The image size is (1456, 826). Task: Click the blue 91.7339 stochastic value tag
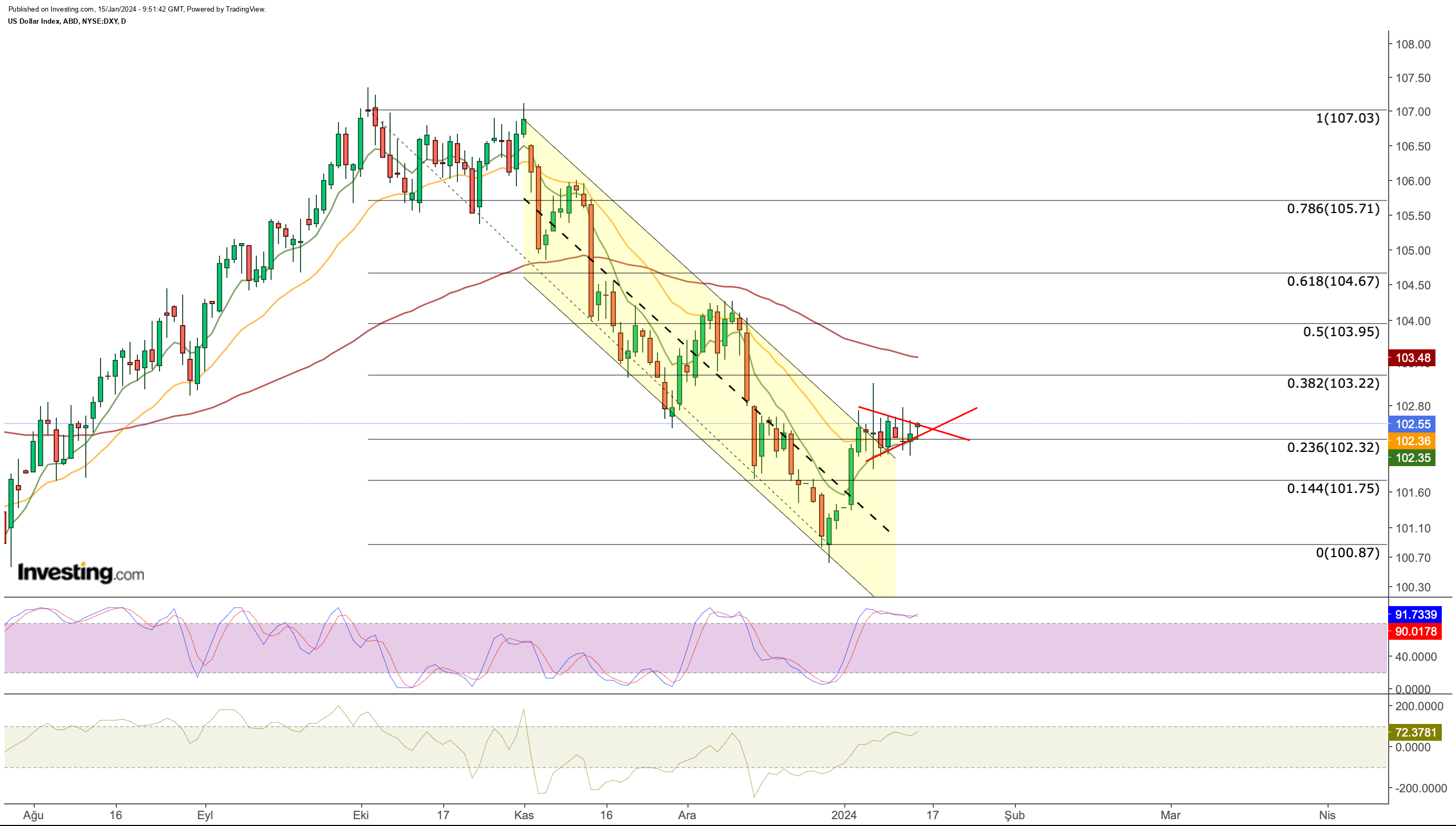(x=1415, y=615)
